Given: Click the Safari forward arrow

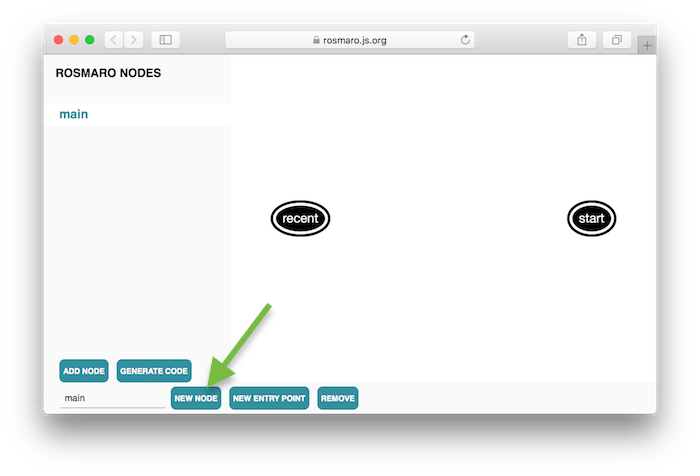Looking at the screenshot, I should 133,40.
